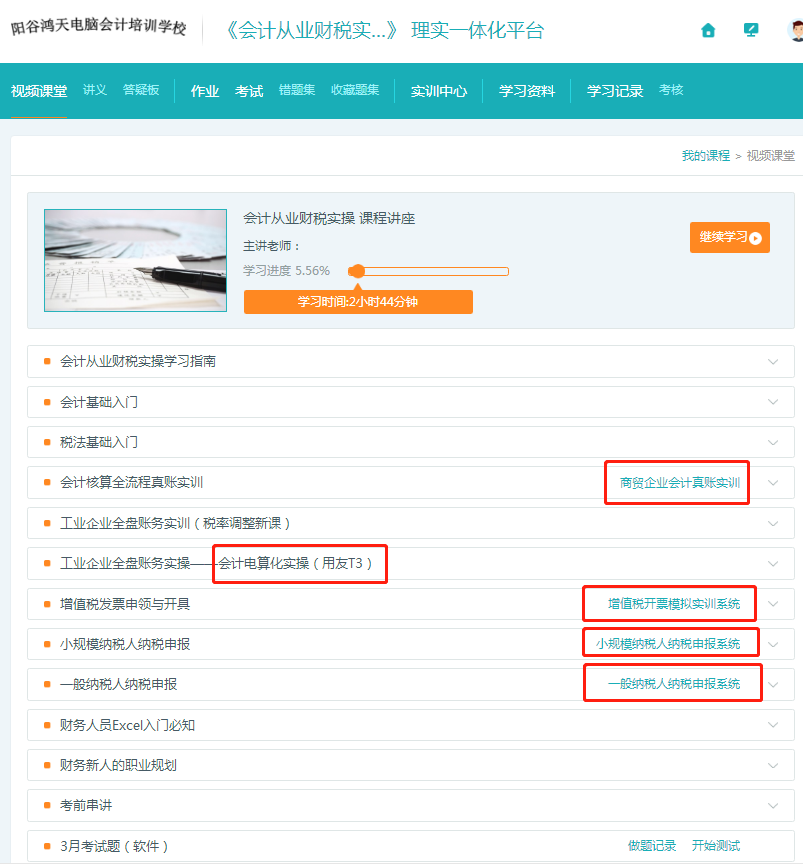Select 会计从业财税实操学习指南 chapter title

coord(138,361)
